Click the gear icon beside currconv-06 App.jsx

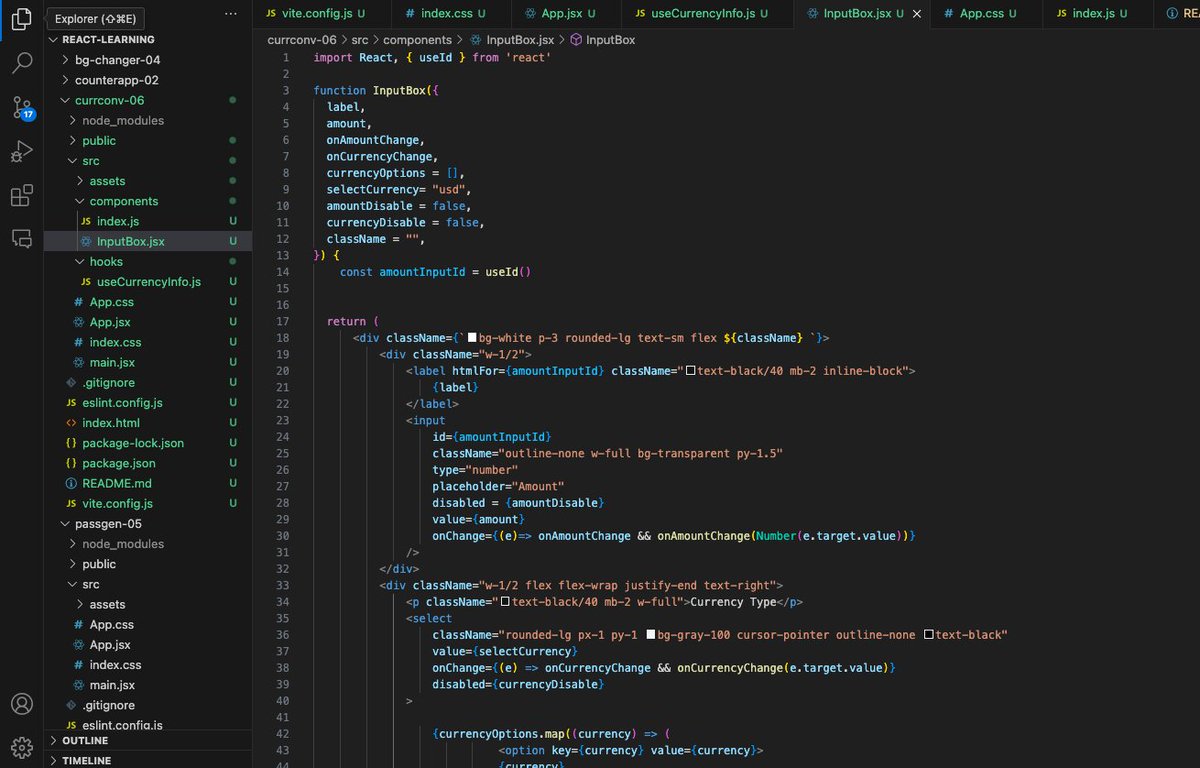point(79,322)
